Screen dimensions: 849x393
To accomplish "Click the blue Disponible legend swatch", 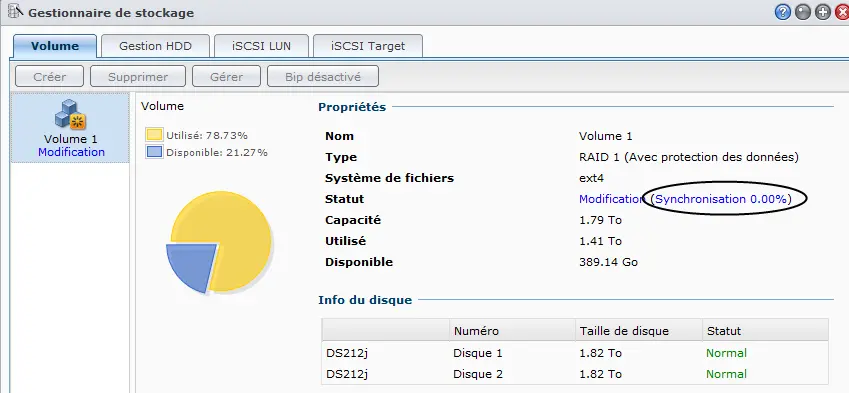I will [154, 152].
